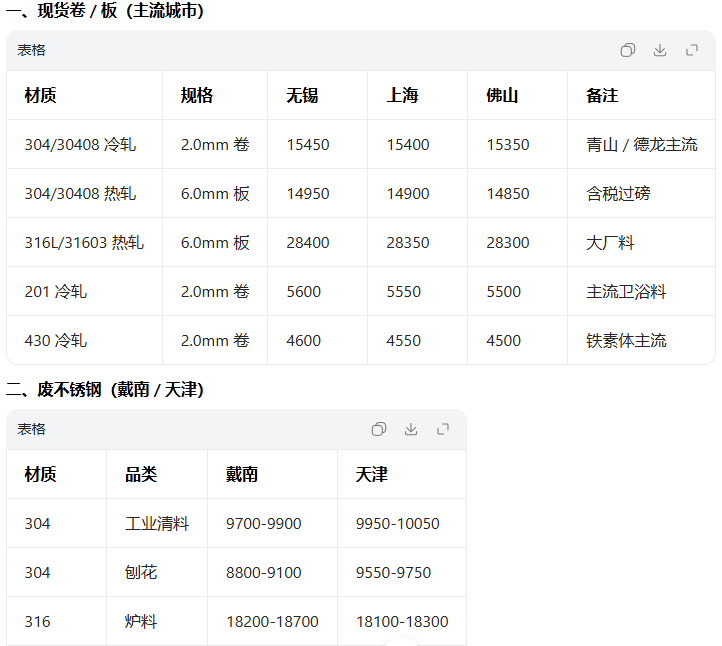The width and height of the screenshot is (722, 646).
Task: Click the 无锡 column header
Action: coord(302,95)
